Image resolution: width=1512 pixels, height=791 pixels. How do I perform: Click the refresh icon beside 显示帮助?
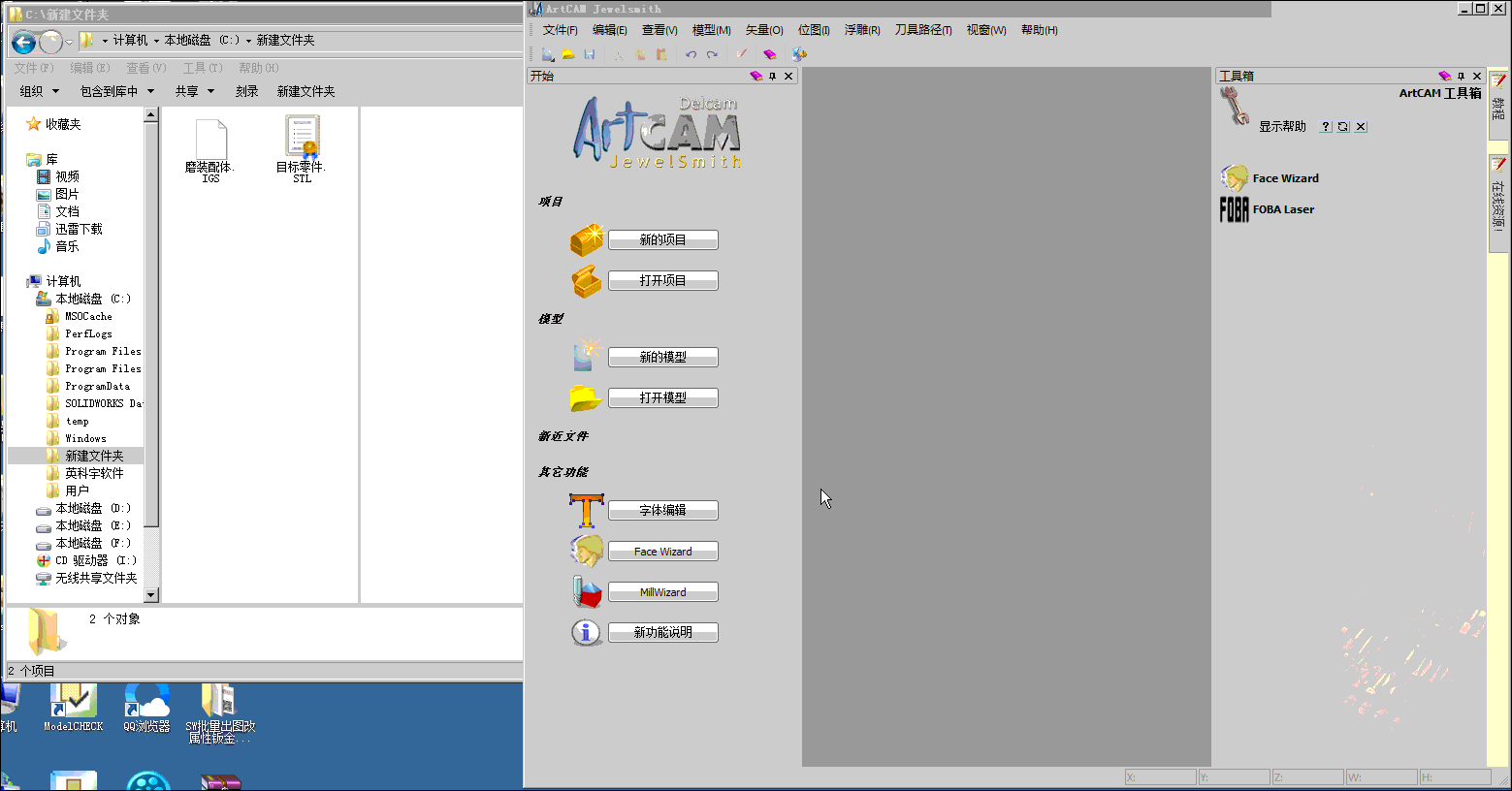1343,127
